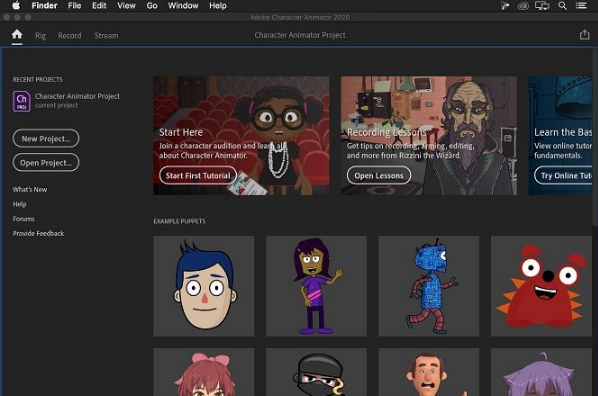
Task: Open the What's New link
Action: pos(30,189)
